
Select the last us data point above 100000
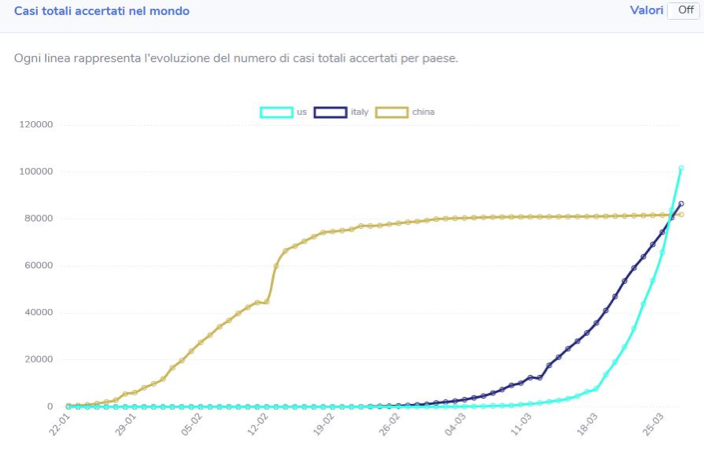tap(681, 168)
